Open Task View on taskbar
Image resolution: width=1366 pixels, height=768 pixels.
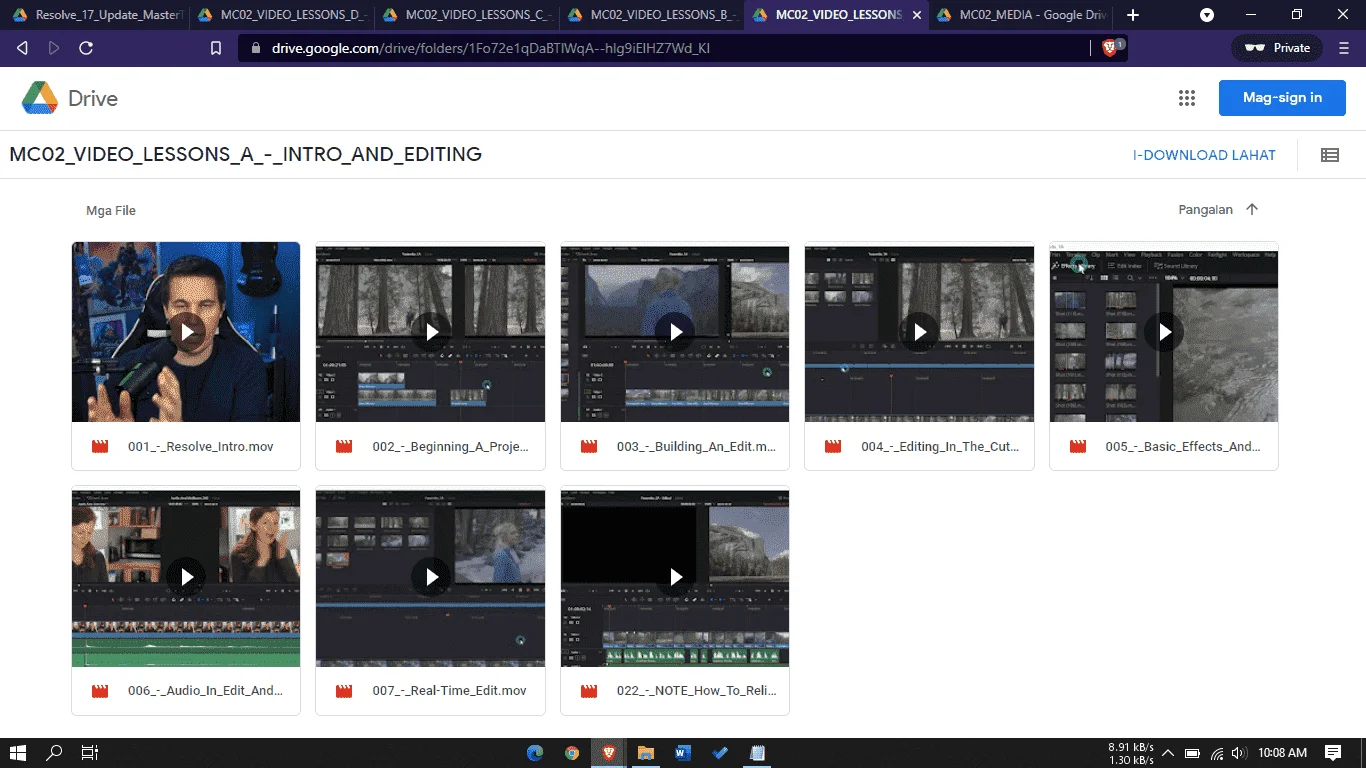pos(90,753)
